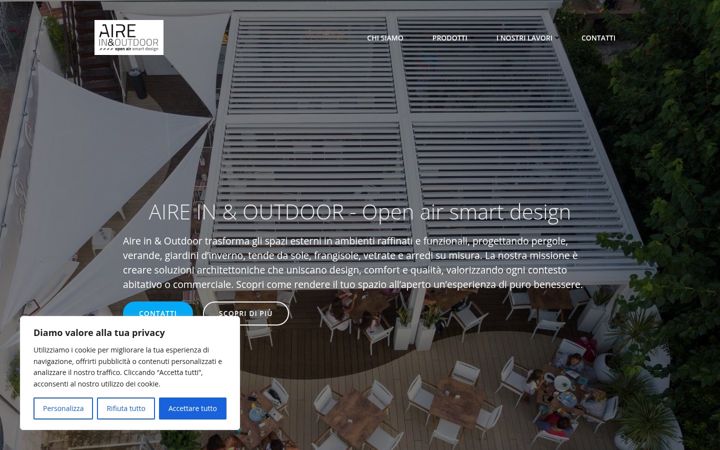Screen dimensions: 720x450
Task: Expand the I NOSTRI LAVORI dropdown chevron
Action: (557, 38)
